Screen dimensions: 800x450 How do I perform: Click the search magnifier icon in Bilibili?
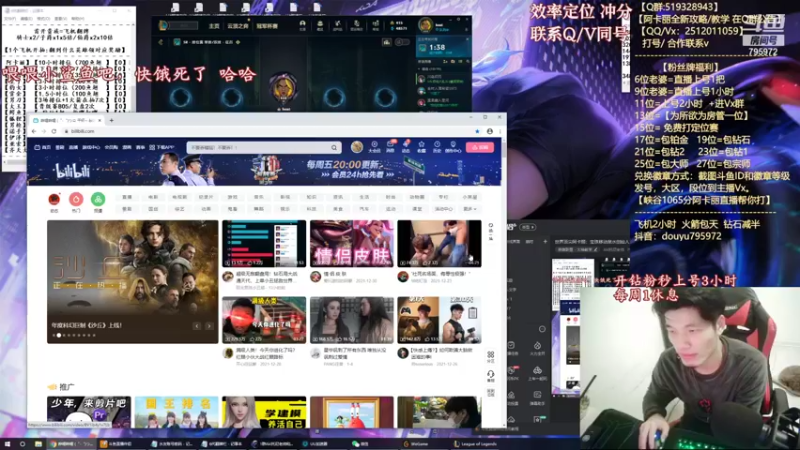pos(334,147)
